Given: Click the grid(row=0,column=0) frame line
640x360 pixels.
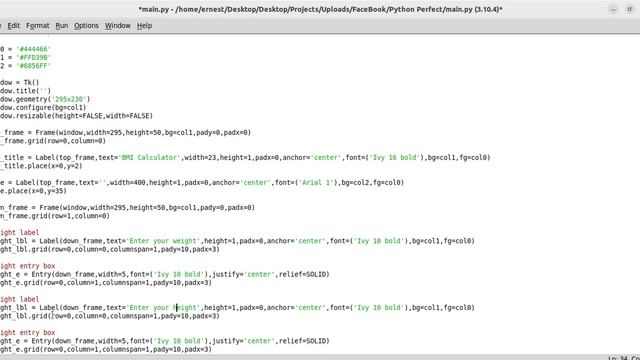Looking at the screenshot, I should [x=53, y=141].
